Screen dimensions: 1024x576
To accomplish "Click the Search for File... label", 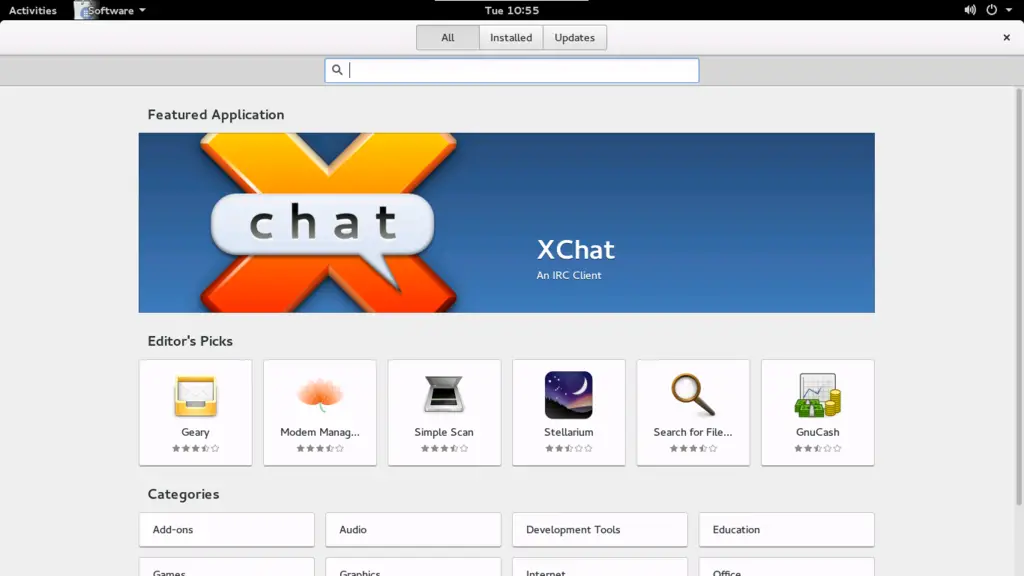I will [x=693, y=432].
